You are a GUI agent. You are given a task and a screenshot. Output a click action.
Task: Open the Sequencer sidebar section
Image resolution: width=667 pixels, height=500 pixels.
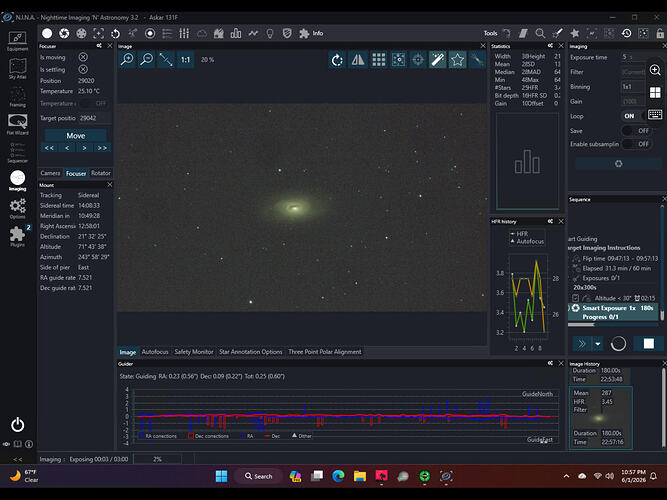pos(17,152)
